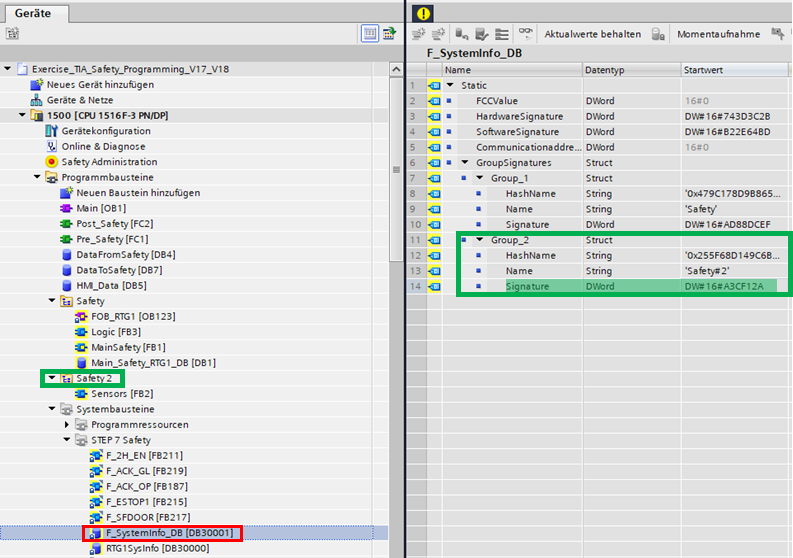Select RTG1SysInfo [DB30000]
Image resolution: width=793 pixels, height=558 pixels.
157,548
